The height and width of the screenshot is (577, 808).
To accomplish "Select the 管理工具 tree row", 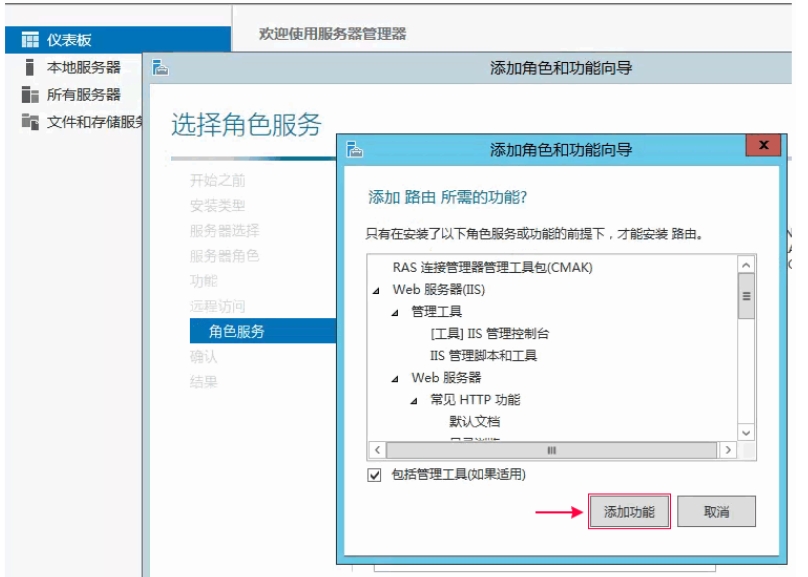I will tap(436, 311).
